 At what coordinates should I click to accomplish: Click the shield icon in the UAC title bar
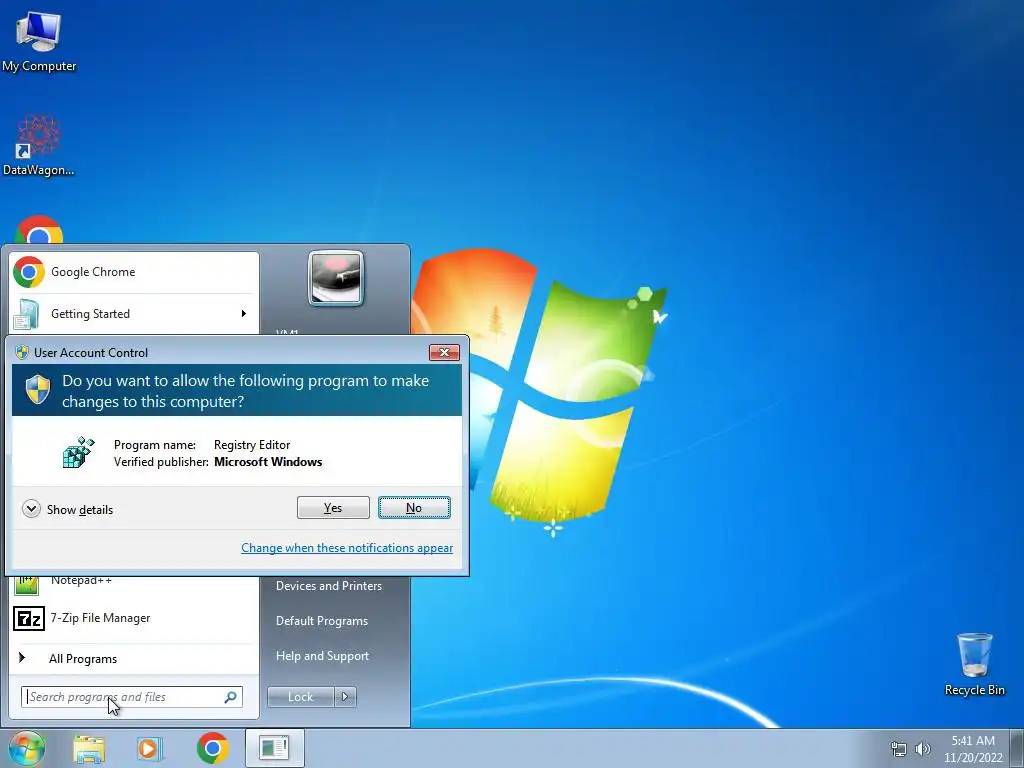tap(22, 353)
